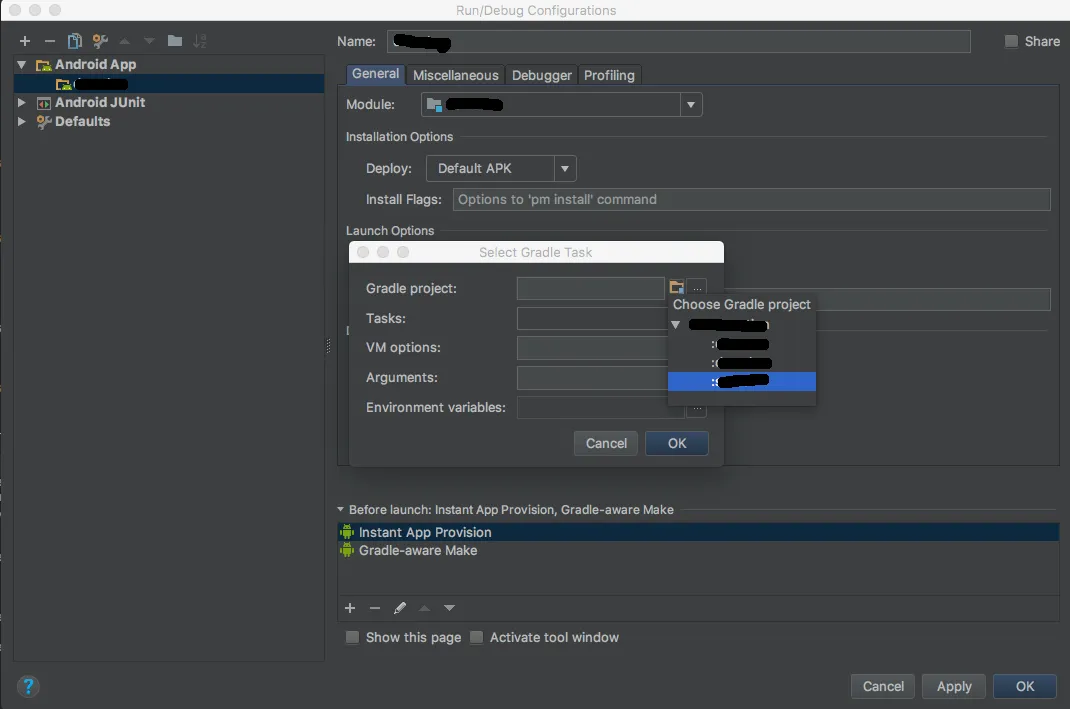Add new configuration with plus icon
Screen dimensions: 1070x709
point(25,41)
